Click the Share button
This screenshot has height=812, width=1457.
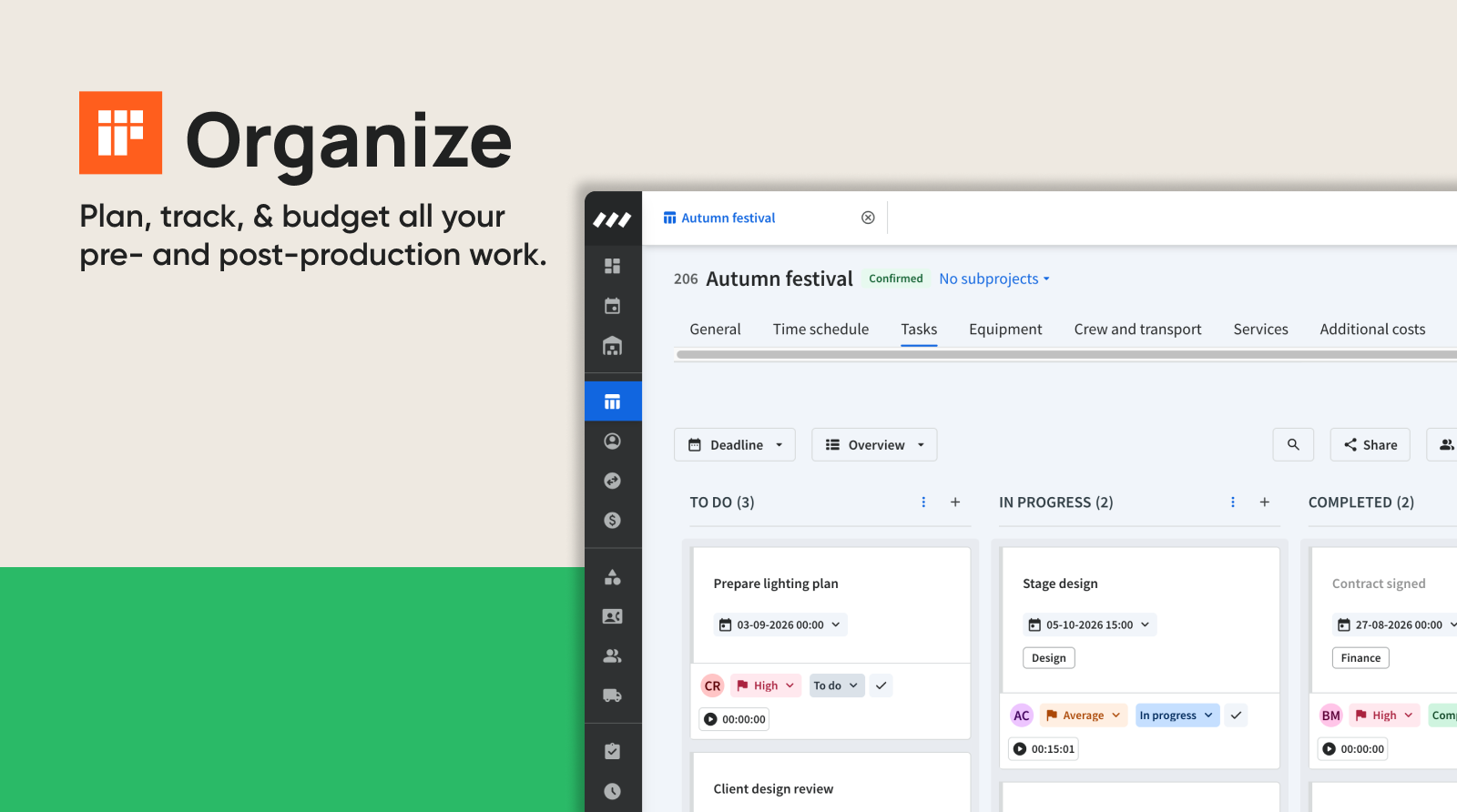click(1370, 444)
